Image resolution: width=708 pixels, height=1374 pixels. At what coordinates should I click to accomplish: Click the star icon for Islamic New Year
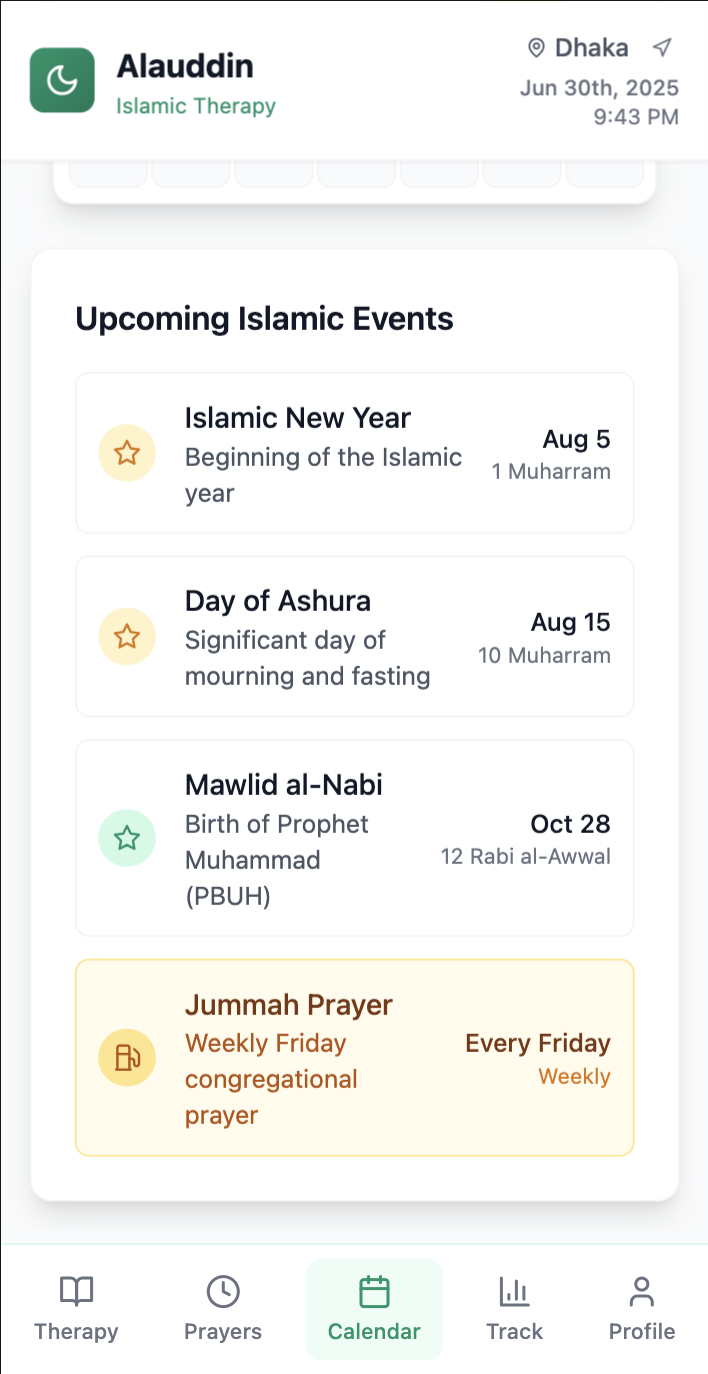[x=127, y=453]
